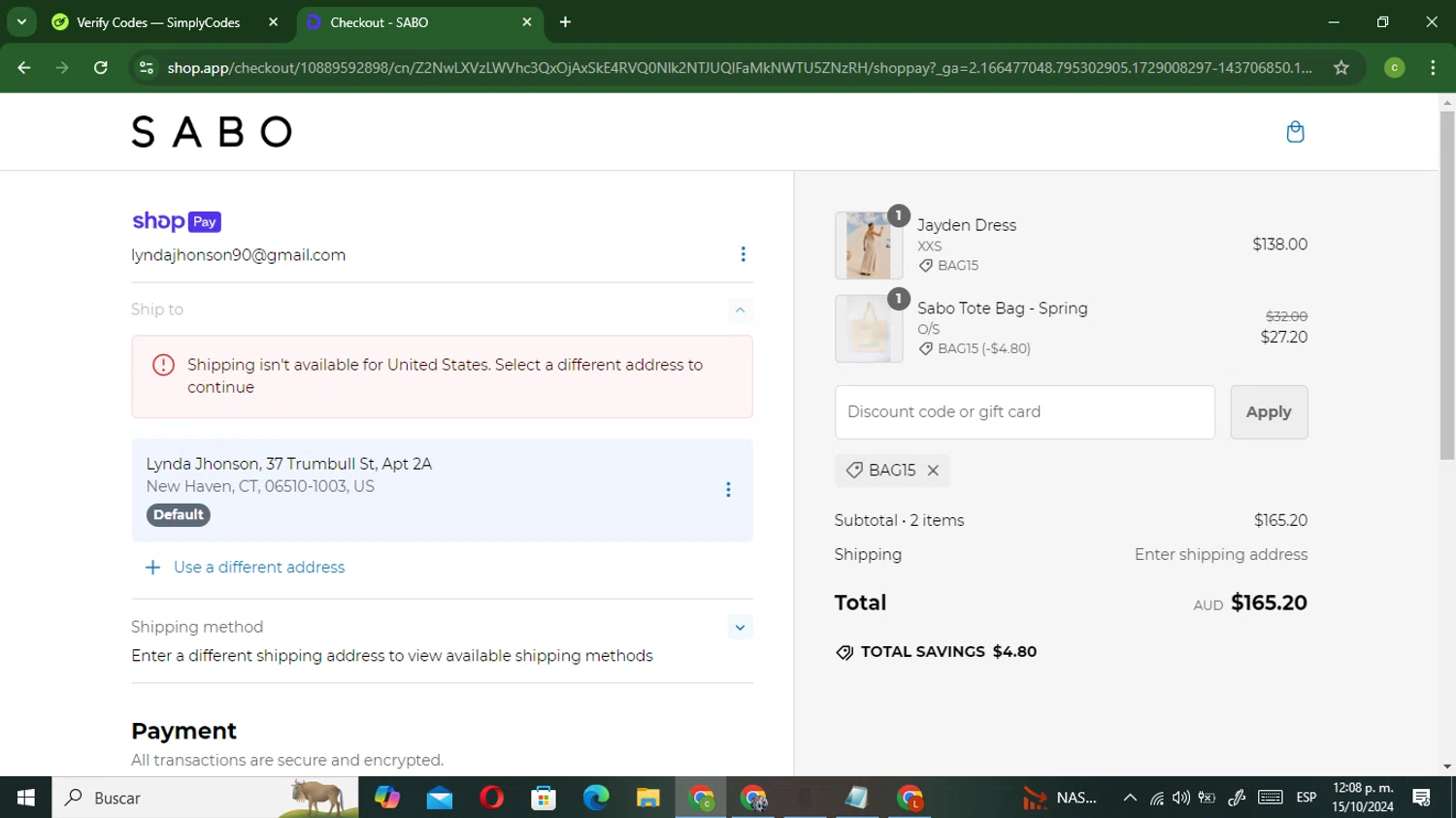The image size is (1456, 818).
Task: Reload the checkout page
Action: pyautogui.click(x=101, y=68)
